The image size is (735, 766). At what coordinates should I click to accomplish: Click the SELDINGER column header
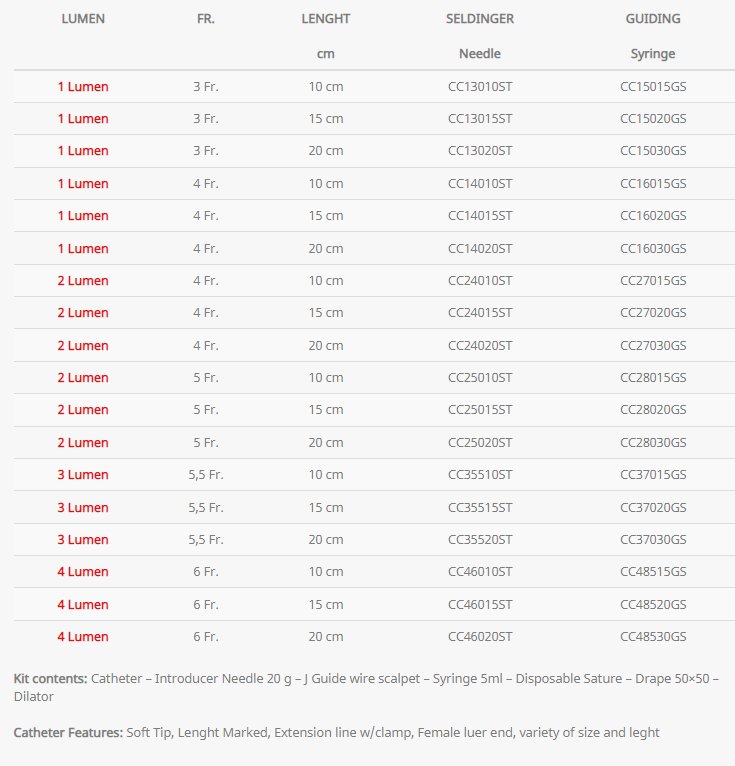coord(480,19)
